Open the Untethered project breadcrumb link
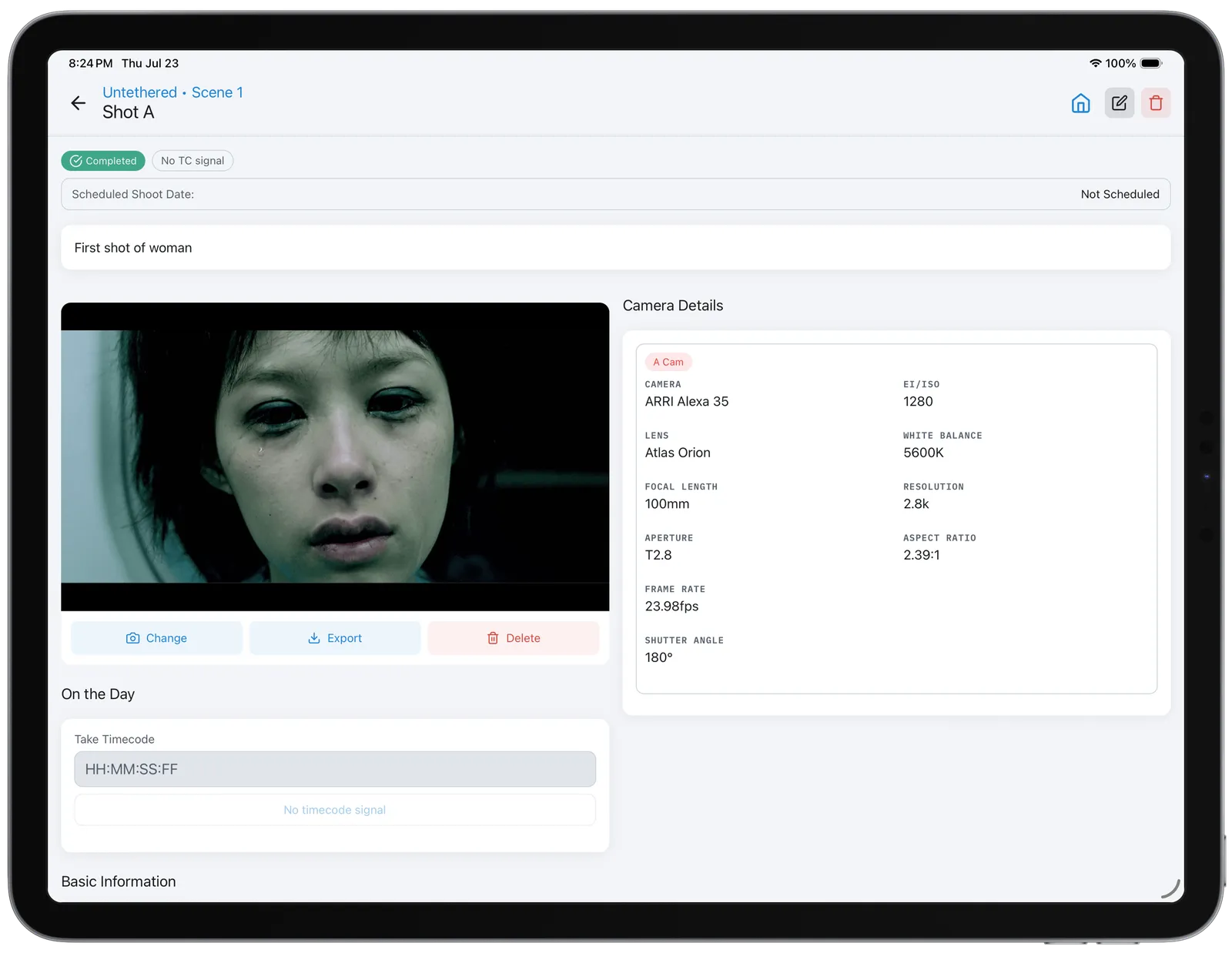 click(139, 92)
